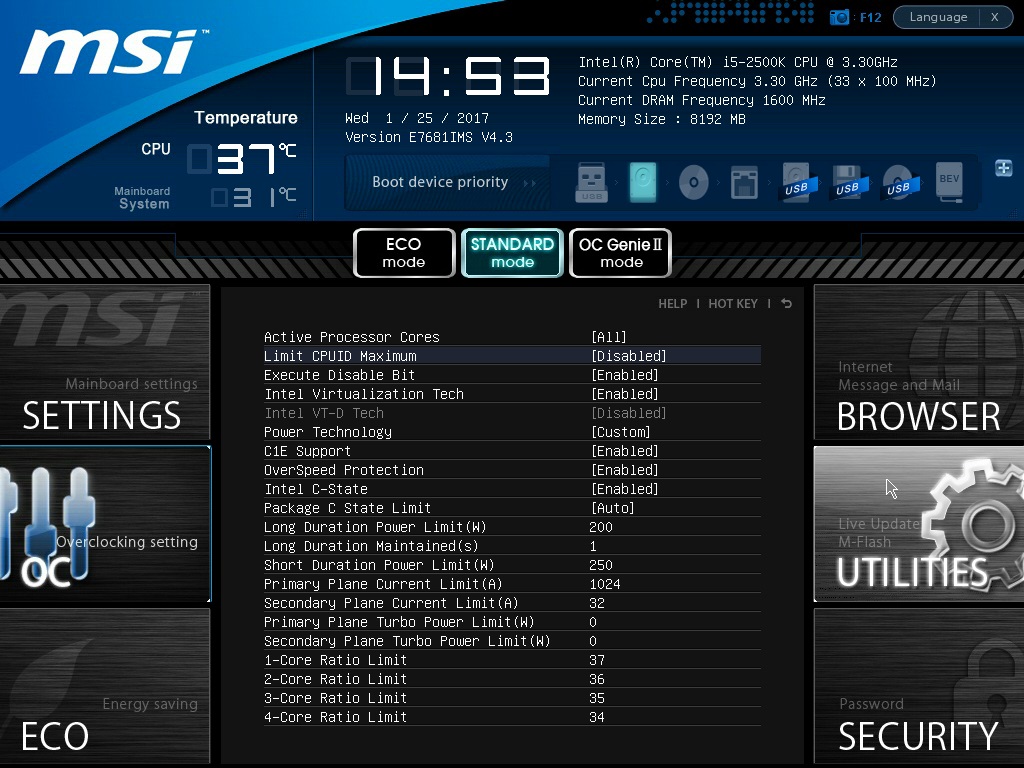
Task: Select the Intel C-State row label
Action: pyautogui.click(x=315, y=488)
